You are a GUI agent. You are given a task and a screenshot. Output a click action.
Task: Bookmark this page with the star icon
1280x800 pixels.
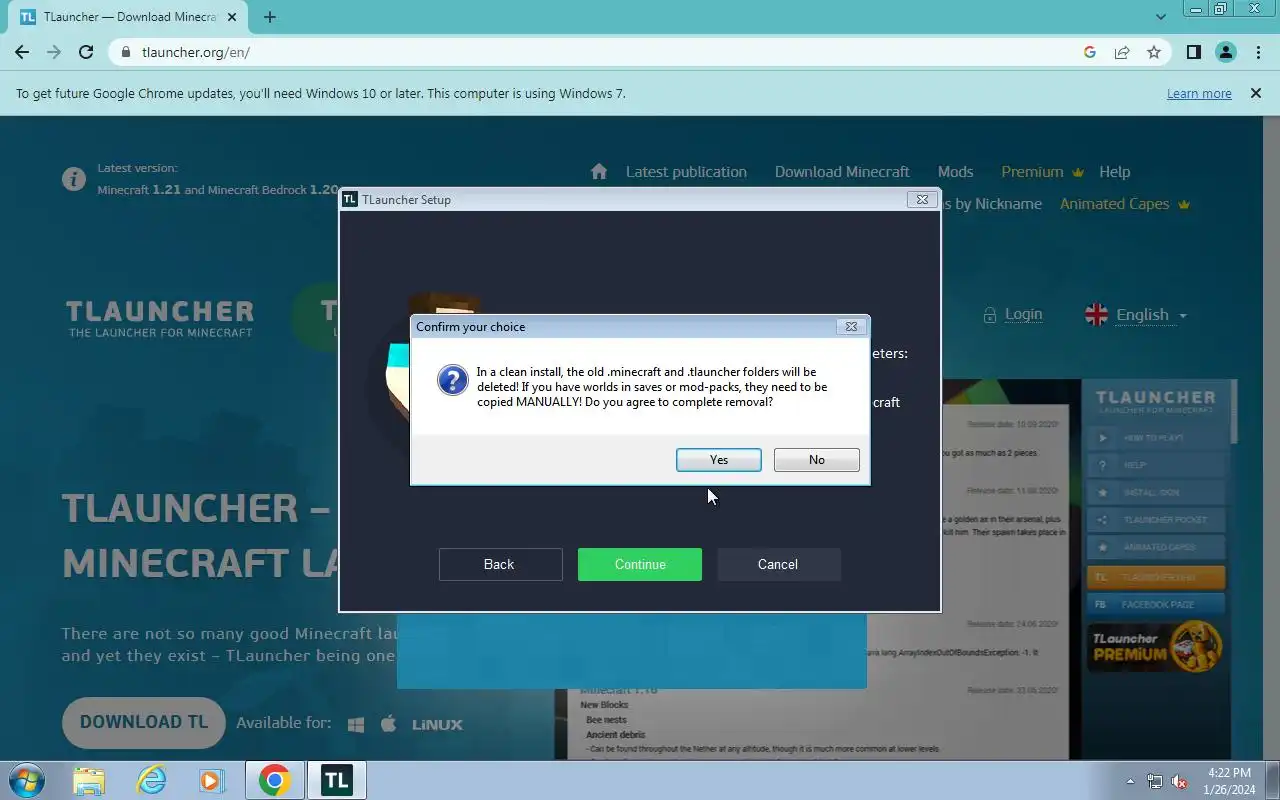point(1154,52)
